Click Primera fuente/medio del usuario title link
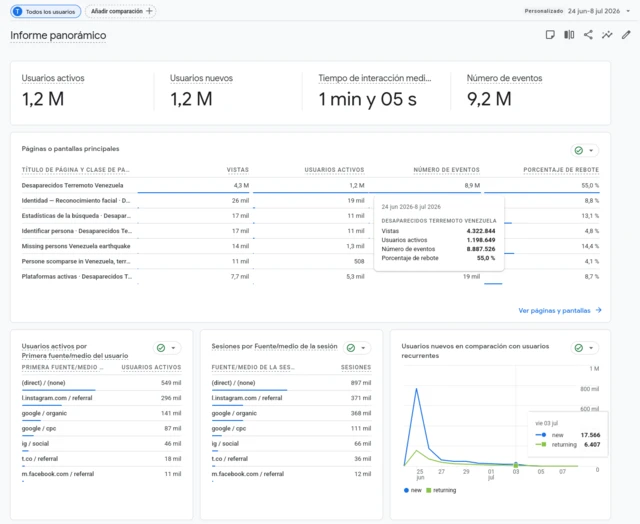 pos(75,356)
